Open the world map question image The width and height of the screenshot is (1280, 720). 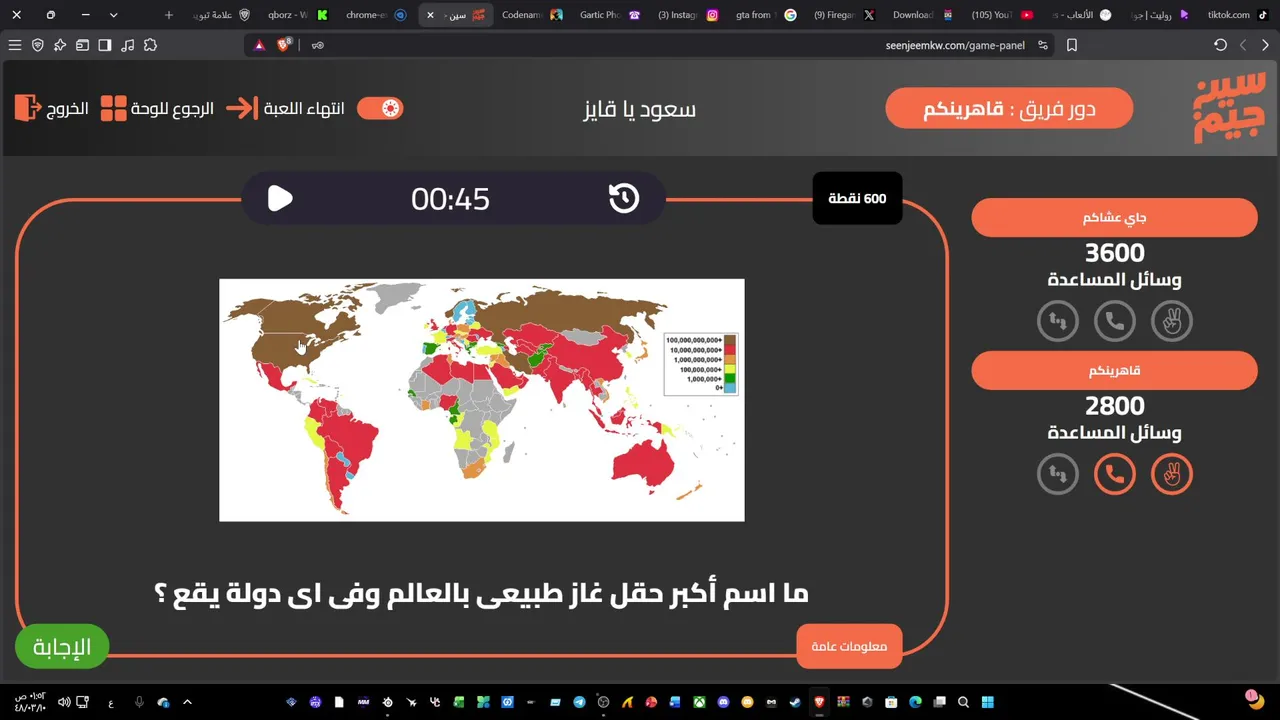click(482, 400)
